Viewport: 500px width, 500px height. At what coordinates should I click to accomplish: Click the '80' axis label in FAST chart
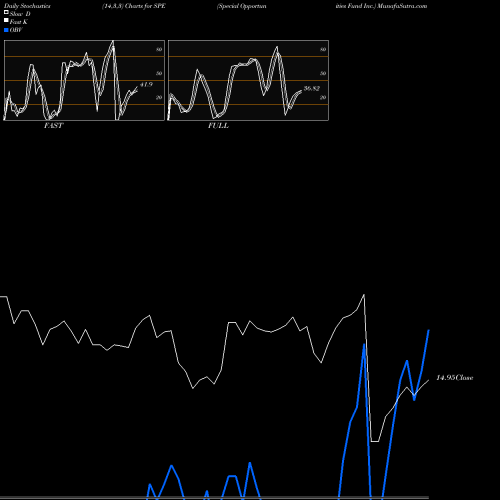[159, 49]
